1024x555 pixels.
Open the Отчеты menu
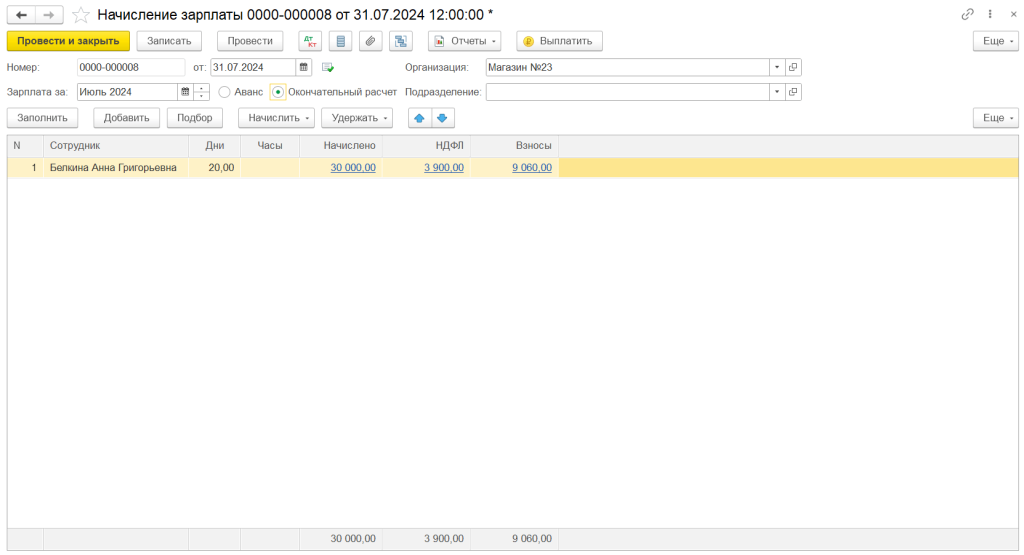coord(465,41)
